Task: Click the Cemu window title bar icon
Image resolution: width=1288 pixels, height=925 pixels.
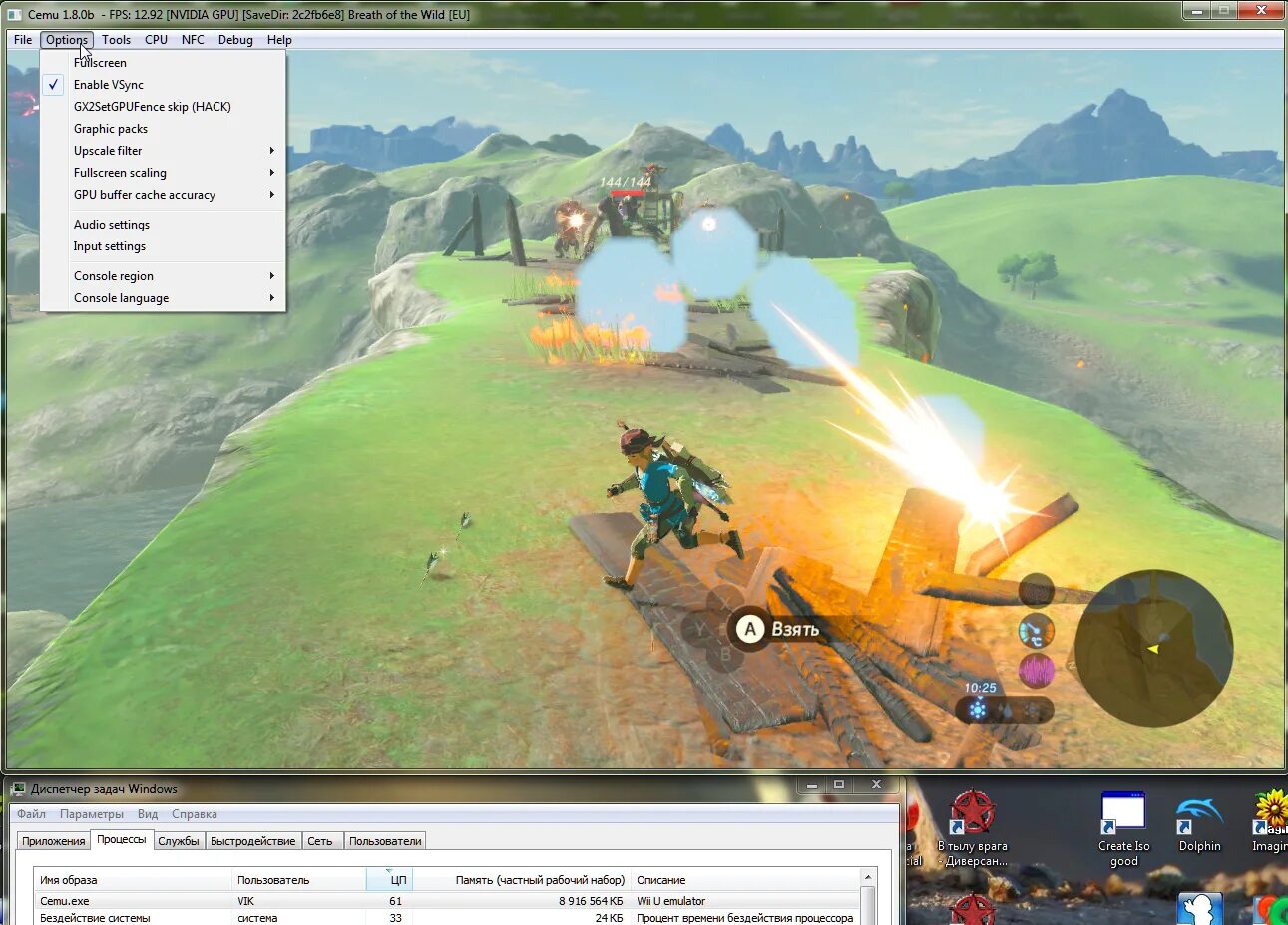Action: click(x=14, y=14)
